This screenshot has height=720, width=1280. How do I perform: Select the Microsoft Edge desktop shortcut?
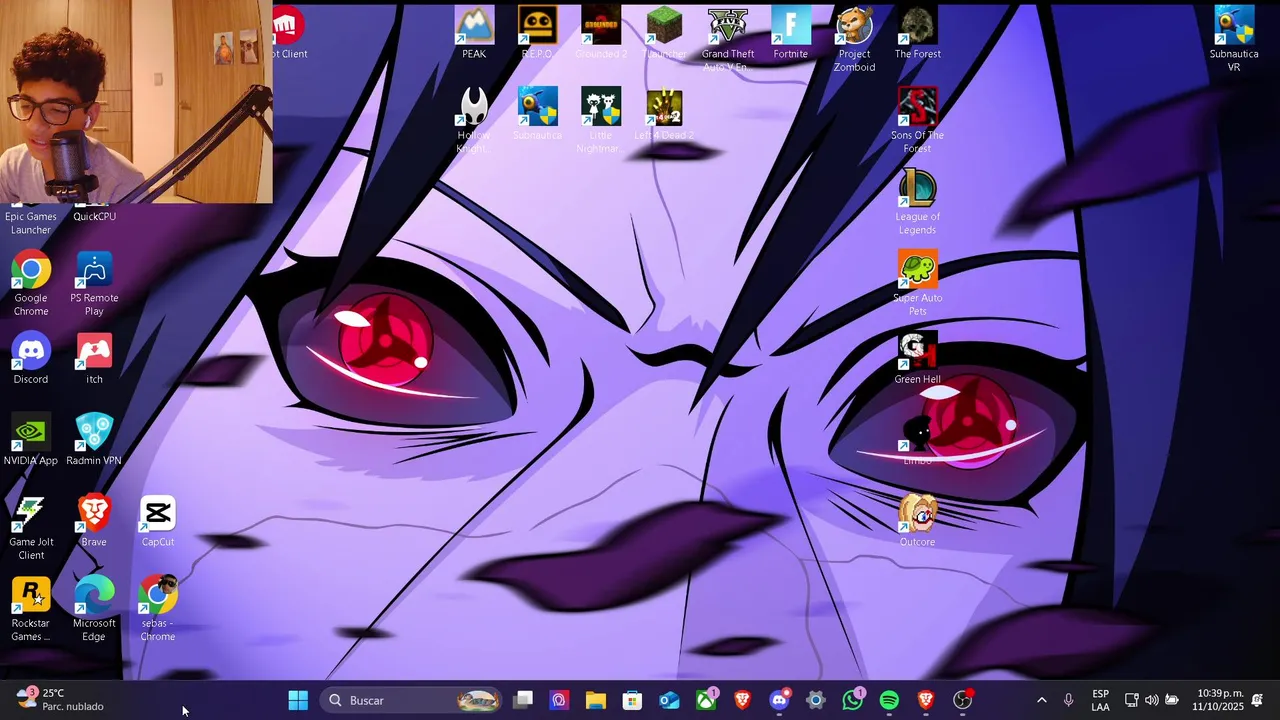94,608
